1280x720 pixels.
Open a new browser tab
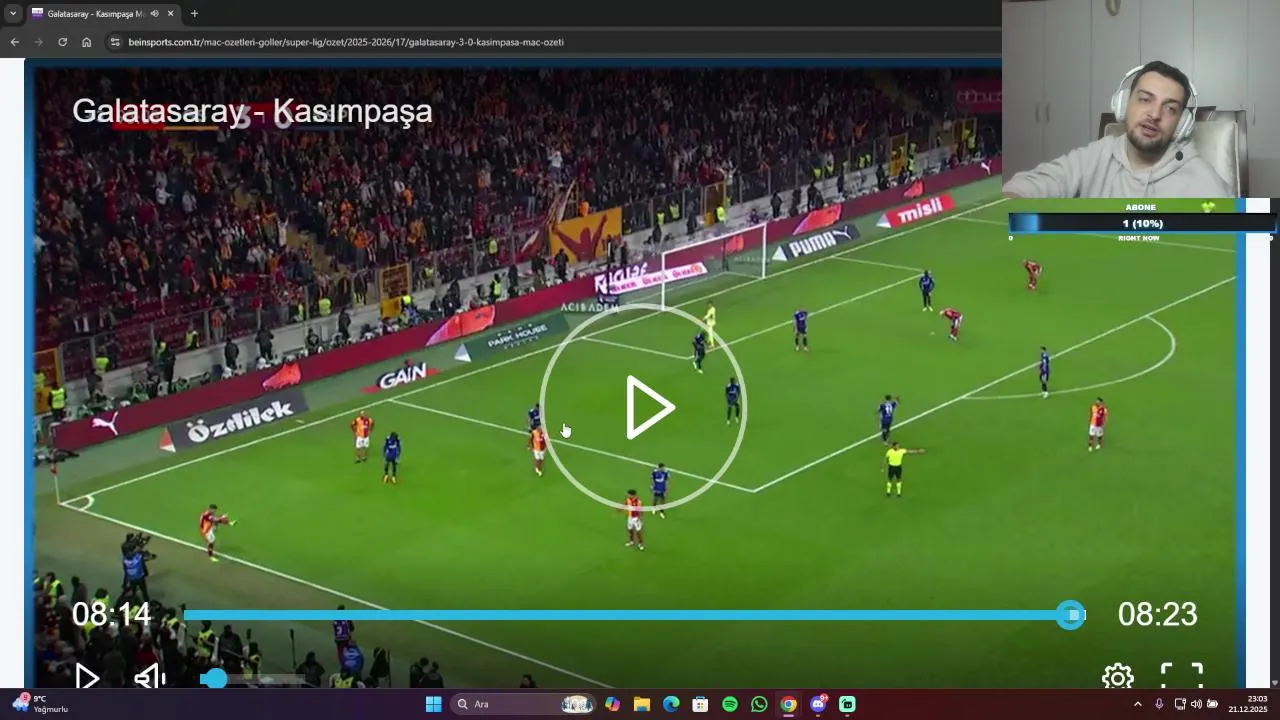[194, 14]
